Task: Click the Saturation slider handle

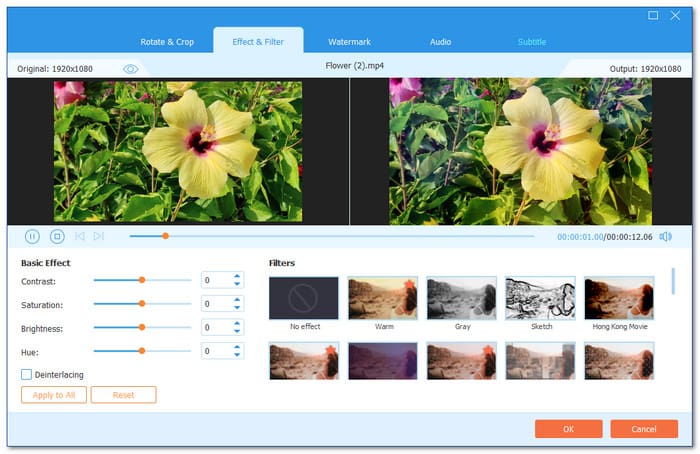Action: tap(142, 304)
